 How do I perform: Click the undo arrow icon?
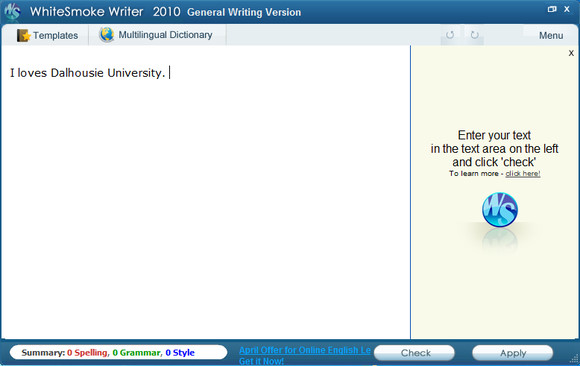pos(450,35)
